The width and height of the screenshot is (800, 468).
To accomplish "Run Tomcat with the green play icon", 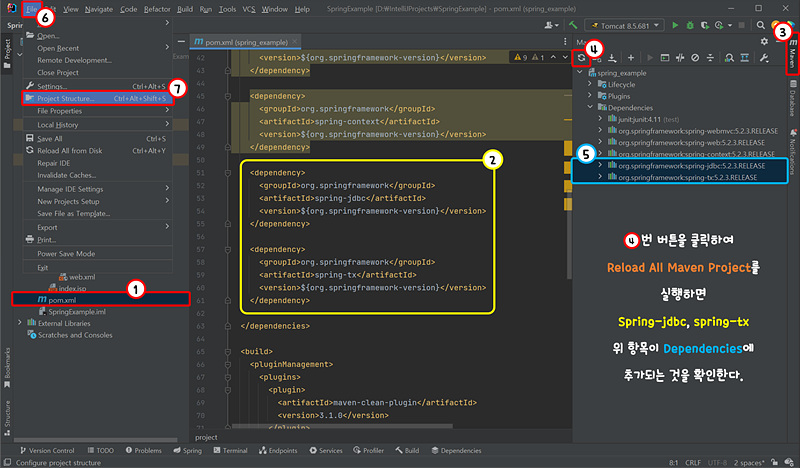I will [x=675, y=25].
